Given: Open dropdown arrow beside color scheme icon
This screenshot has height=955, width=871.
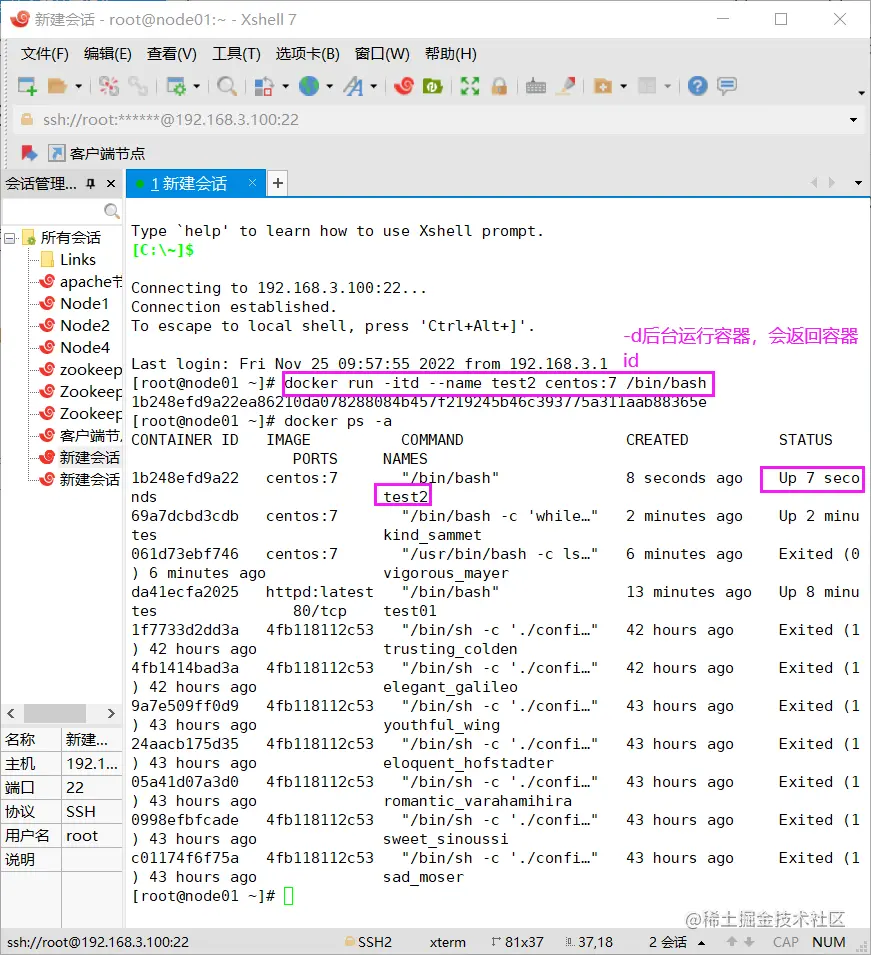Looking at the screenshot, I should point(285,86).
